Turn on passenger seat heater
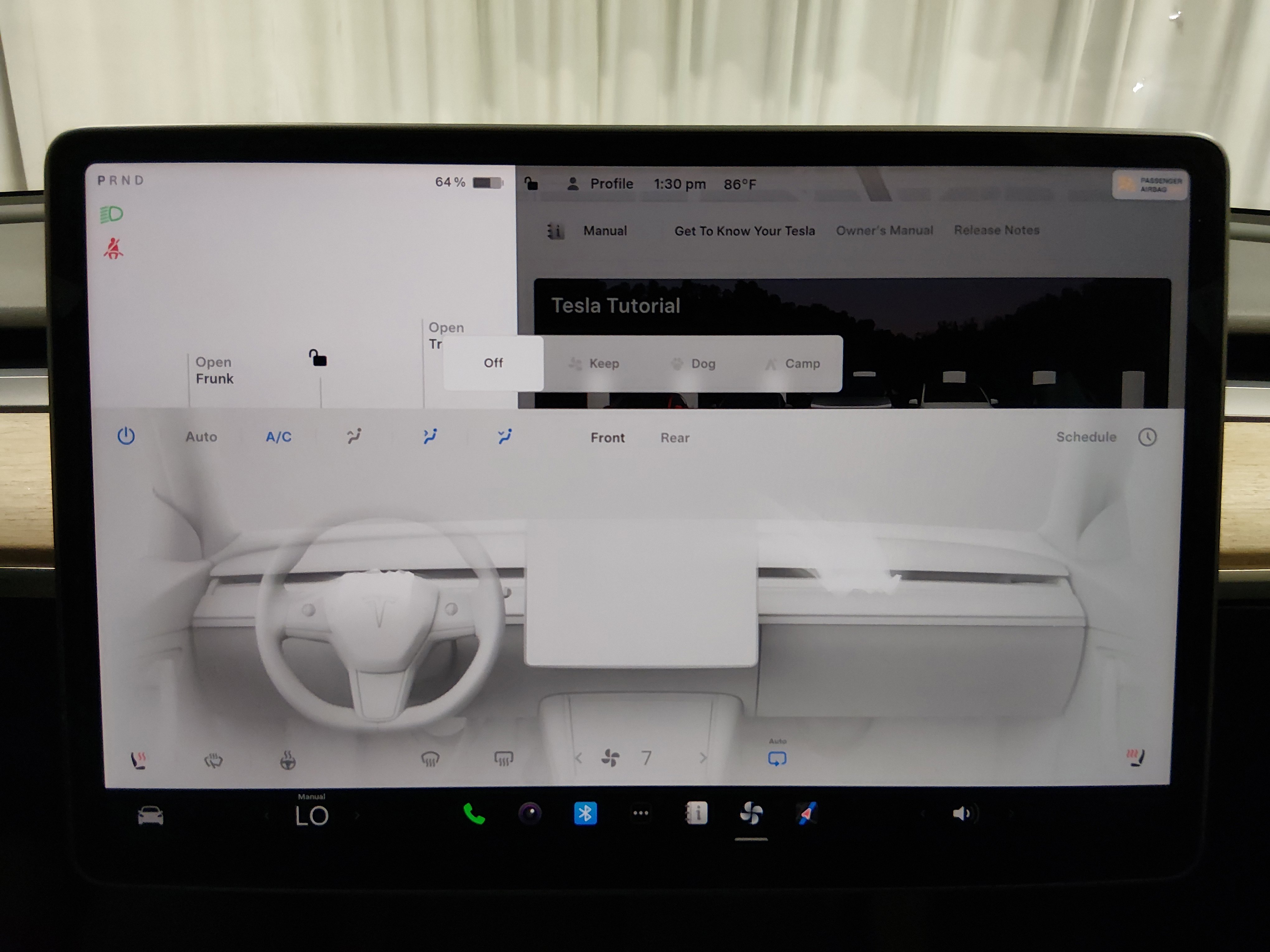The image size is (1270, 952). click(x=1135, y=758)
